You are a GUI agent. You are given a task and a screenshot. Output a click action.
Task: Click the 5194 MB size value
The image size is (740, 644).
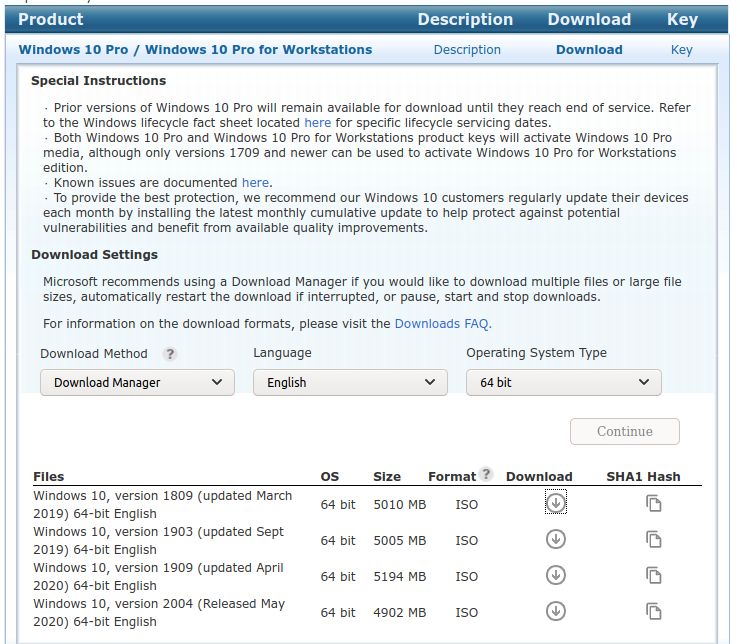[400, 577]
